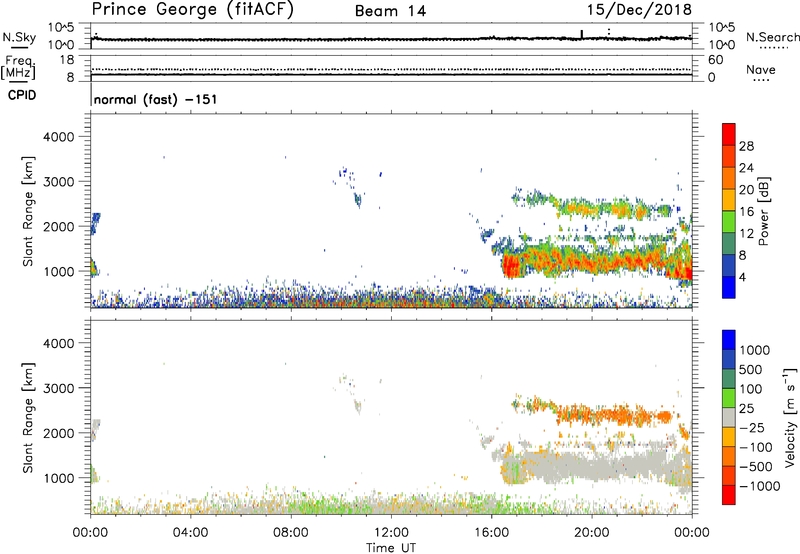The width and height of the screenshot is (800, 554).
Task: Click the '4' label on Power color bar
Action: click(742, 278)
